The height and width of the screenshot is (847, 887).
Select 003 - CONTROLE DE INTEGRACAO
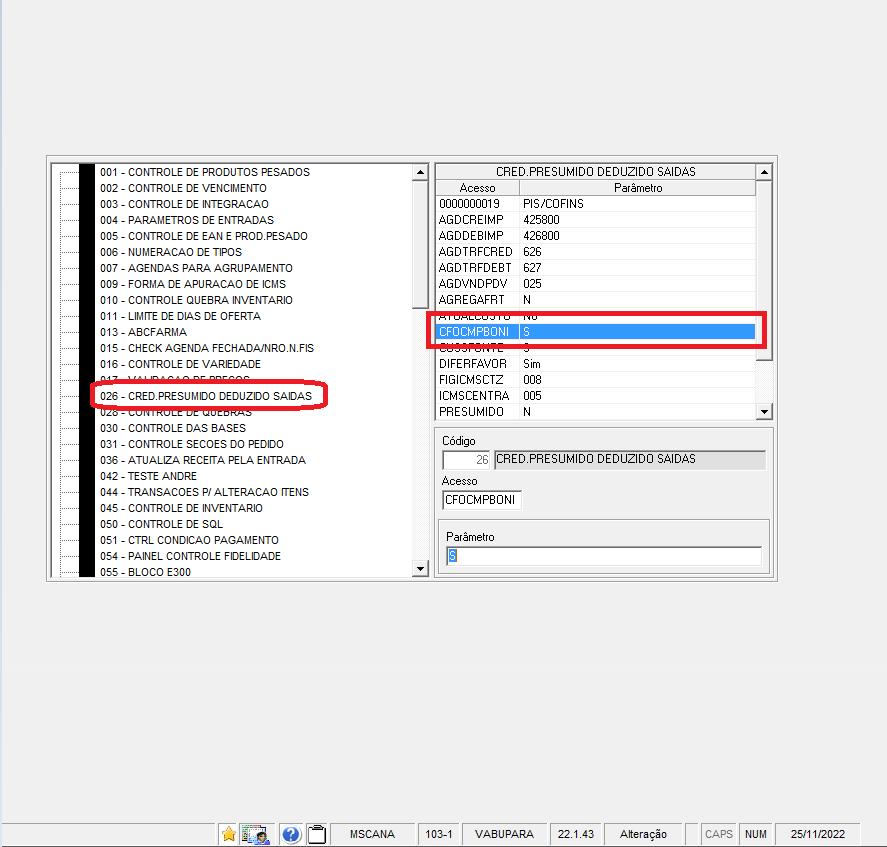(x=184, y=204)
